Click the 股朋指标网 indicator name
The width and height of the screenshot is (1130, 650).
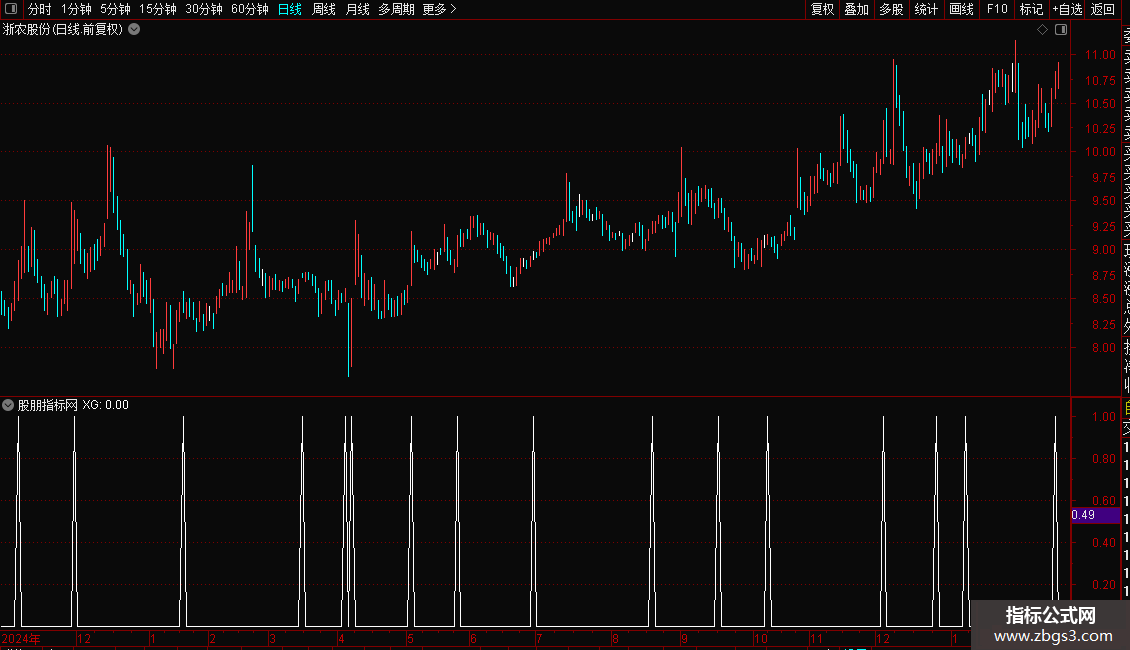pyautogui.click(x=48, y=405)
